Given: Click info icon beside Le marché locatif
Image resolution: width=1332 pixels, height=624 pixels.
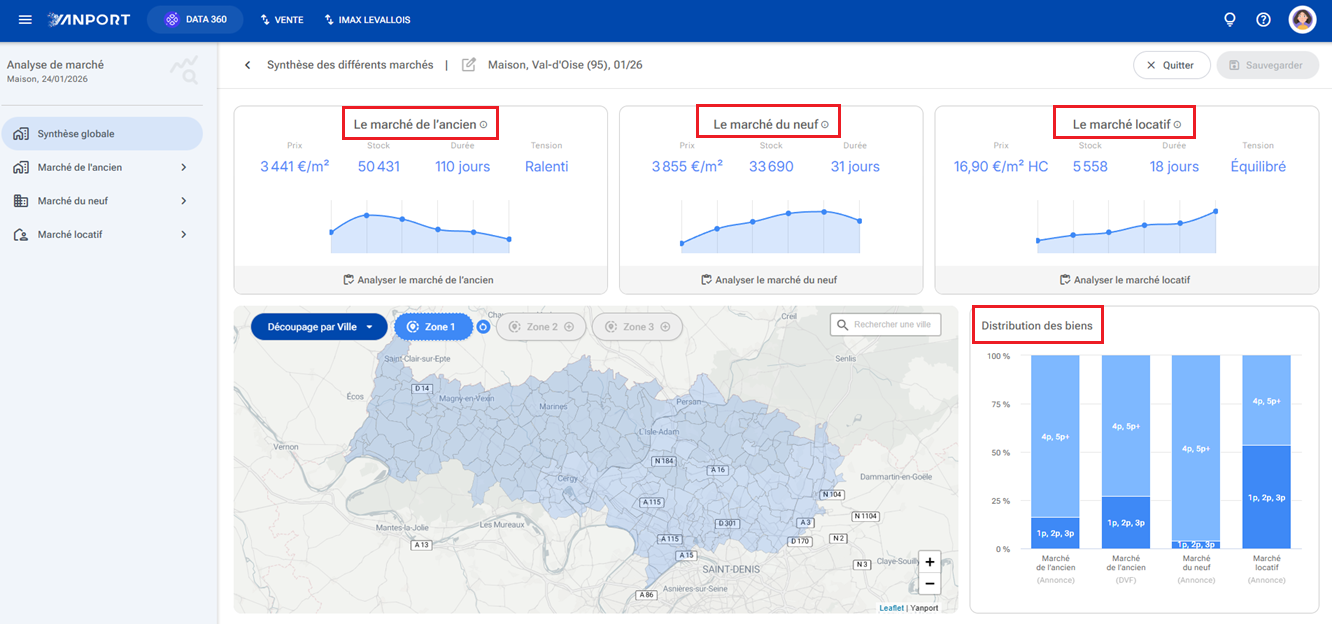Looking at the screenshot, I should (x=1177, y=125).
